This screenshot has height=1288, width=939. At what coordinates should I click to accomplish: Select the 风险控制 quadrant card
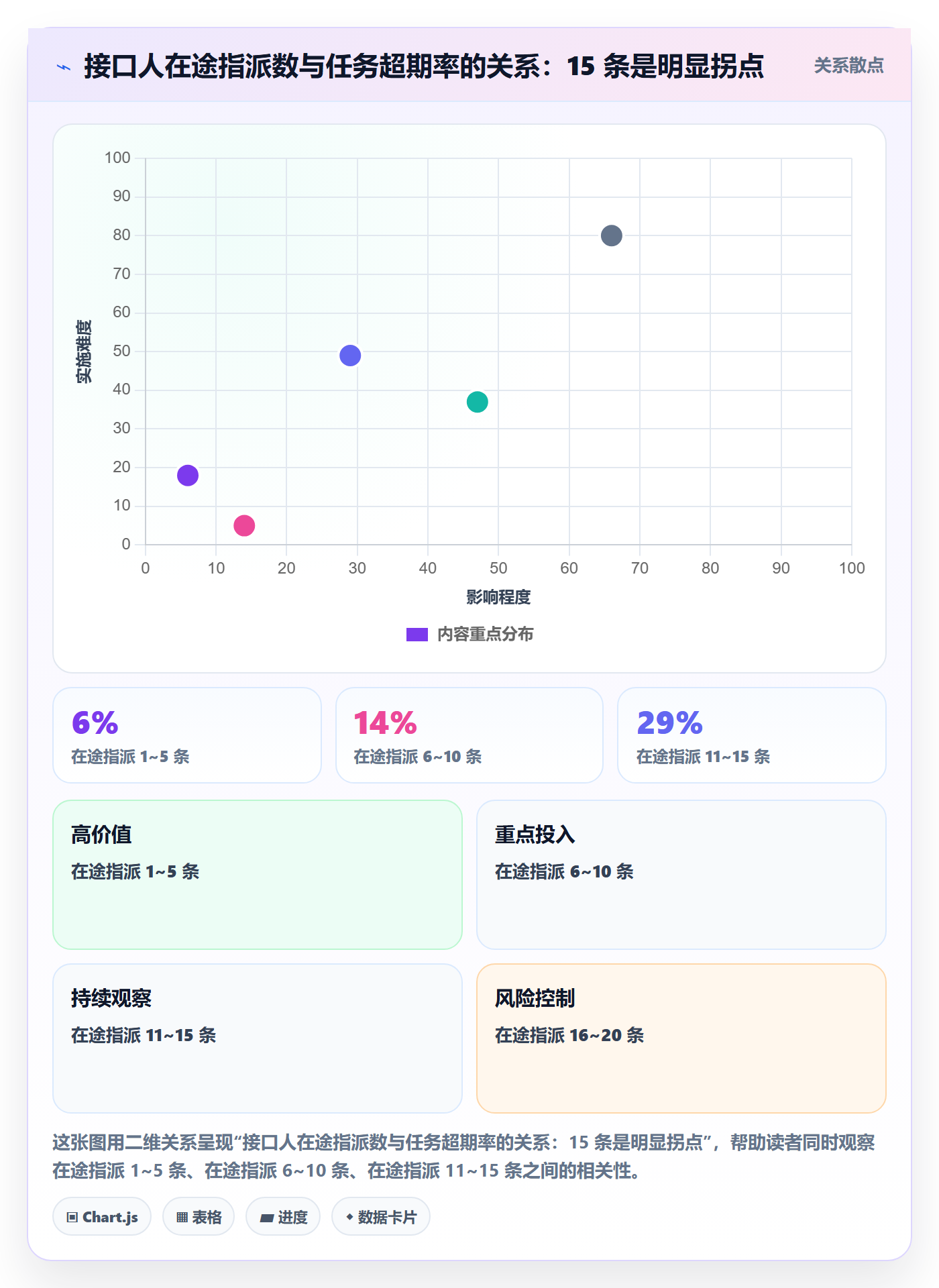(x=681, y=1038)
